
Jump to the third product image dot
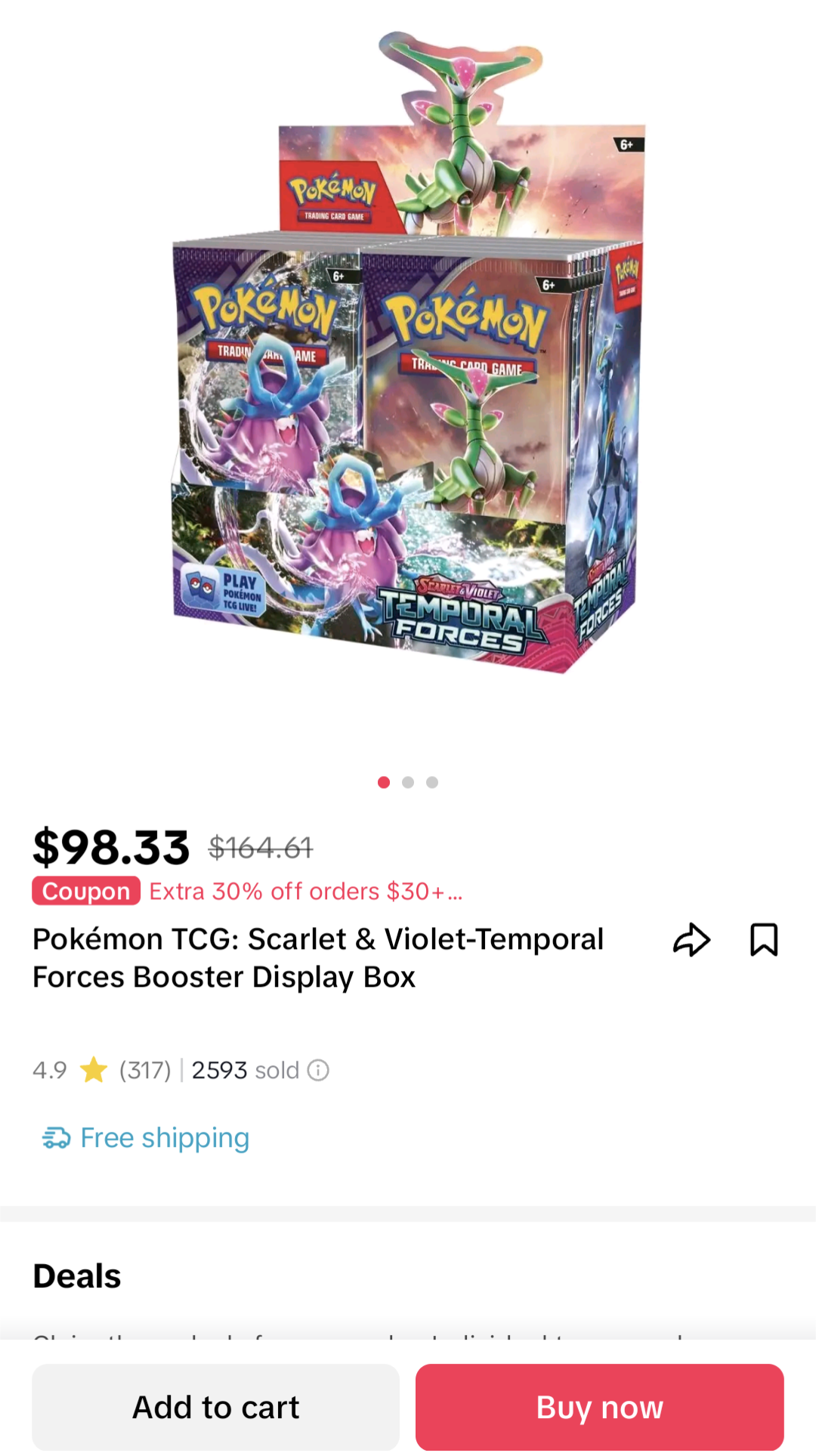click(432, 782)
